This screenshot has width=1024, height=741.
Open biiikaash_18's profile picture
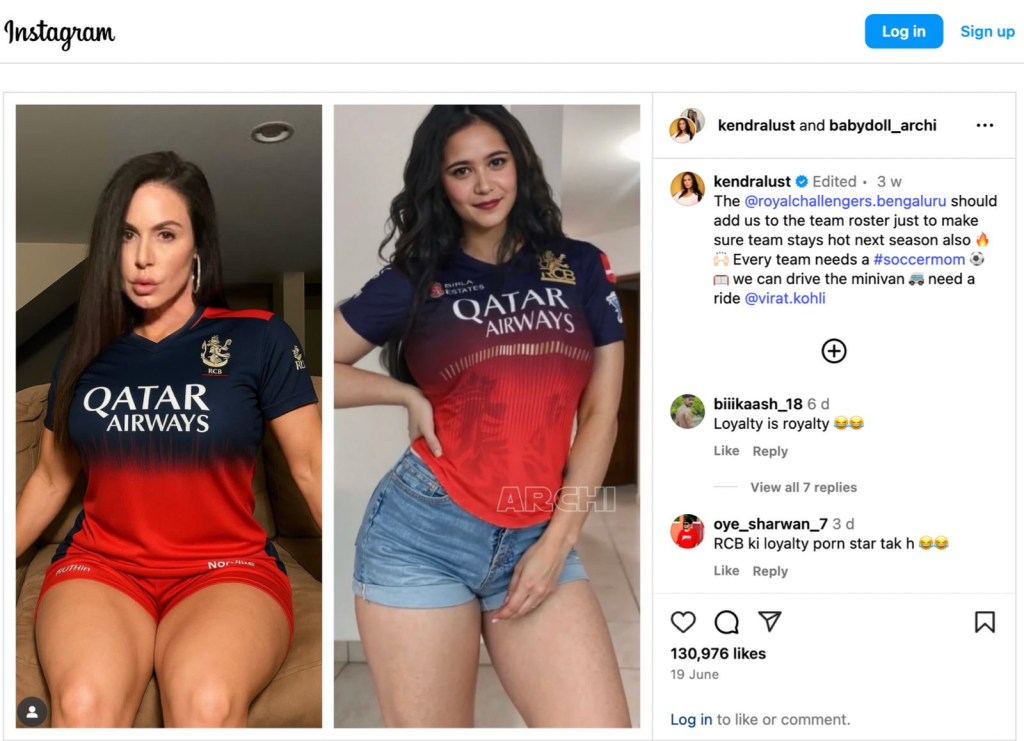click(x=687, y=411)
